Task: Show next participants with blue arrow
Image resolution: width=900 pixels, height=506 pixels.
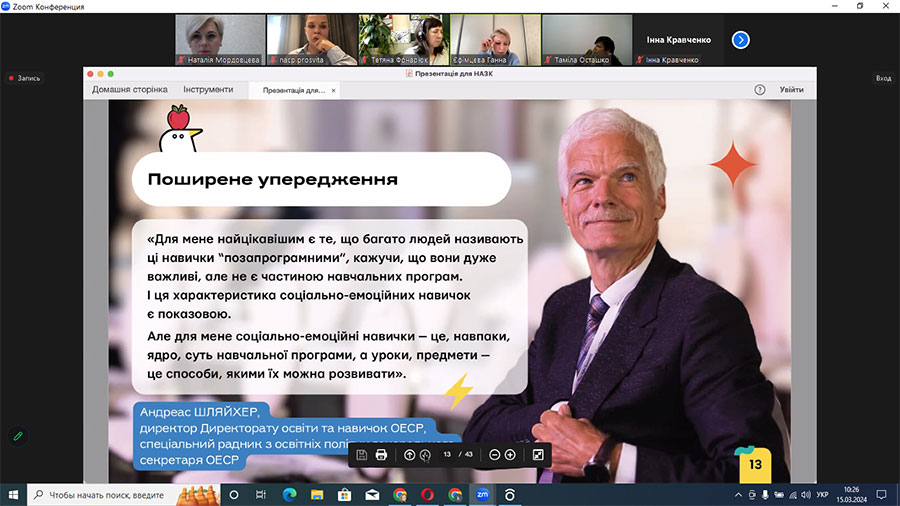Action: pos(740,40)
